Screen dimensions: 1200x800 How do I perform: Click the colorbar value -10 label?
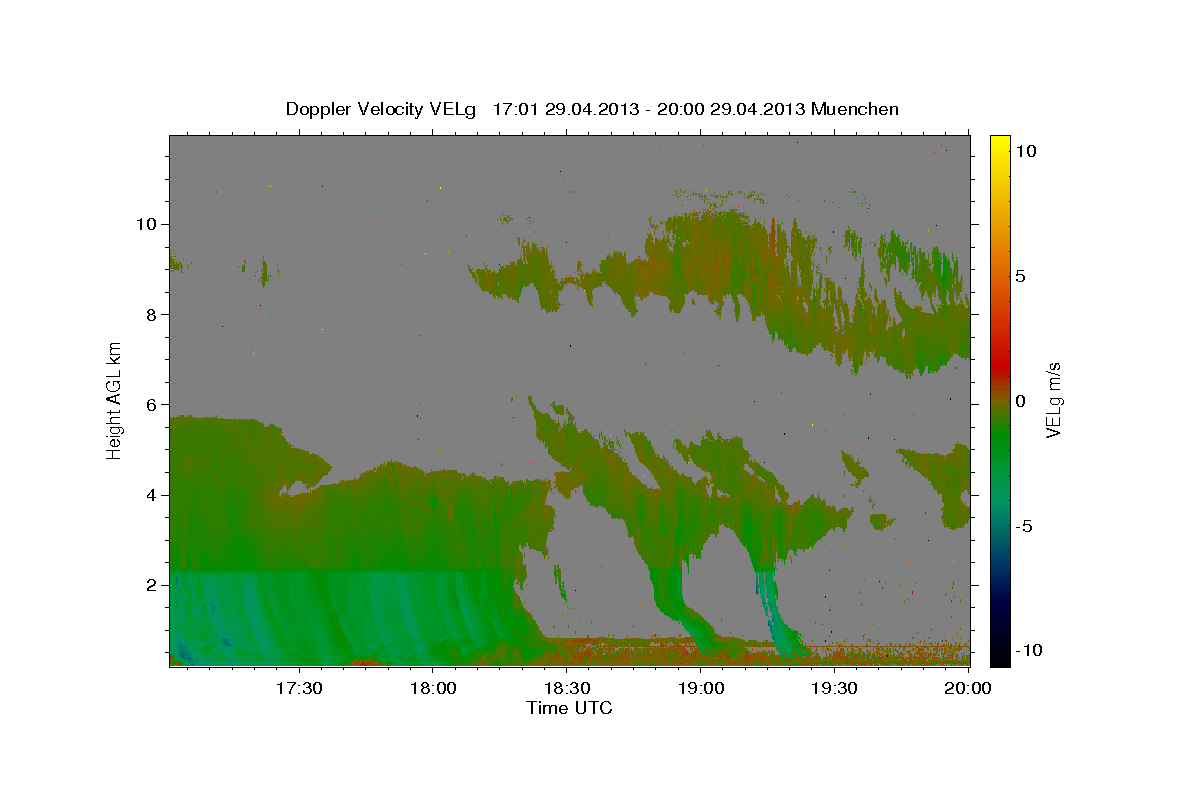(1028, 651)
